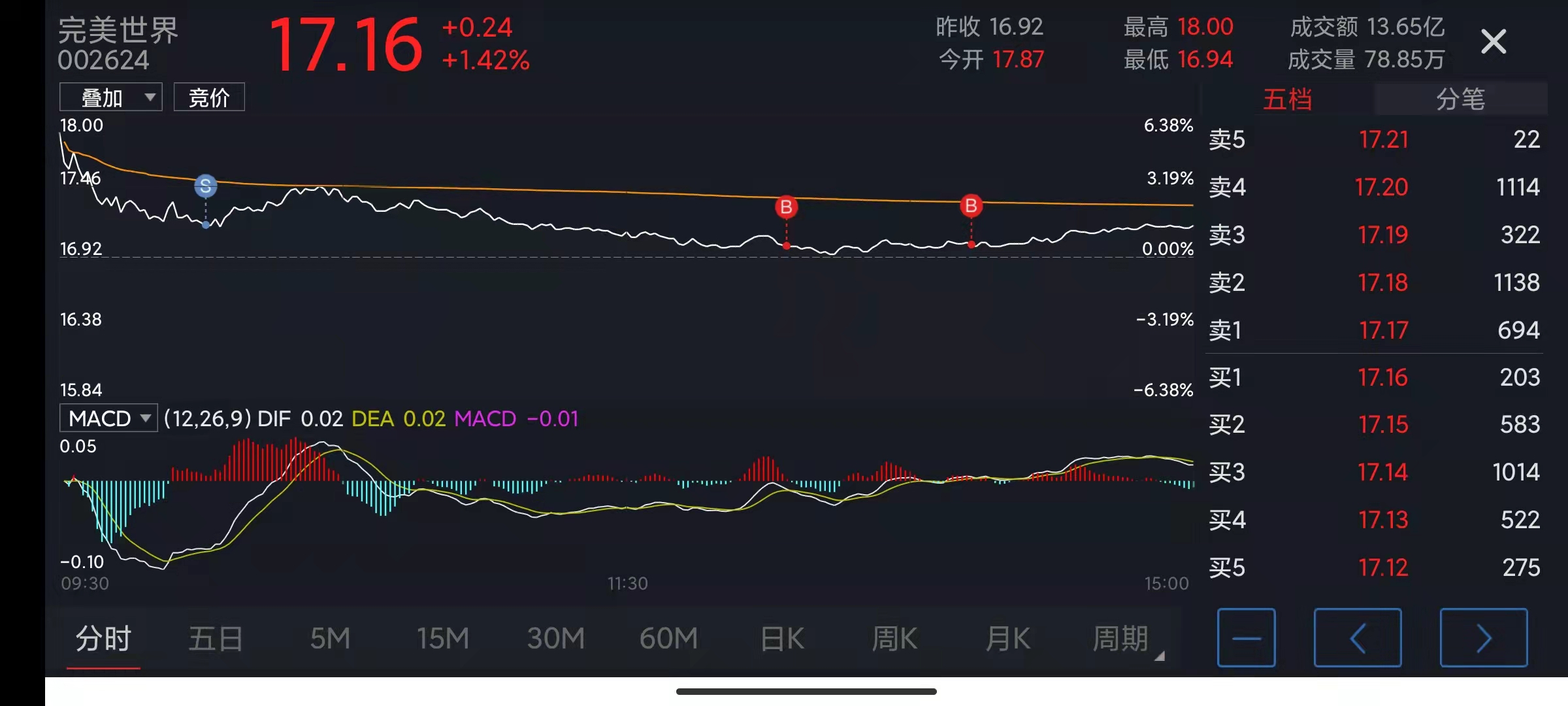Click the left arrow previous button

pyautogui.click(x=1358, y=638)
